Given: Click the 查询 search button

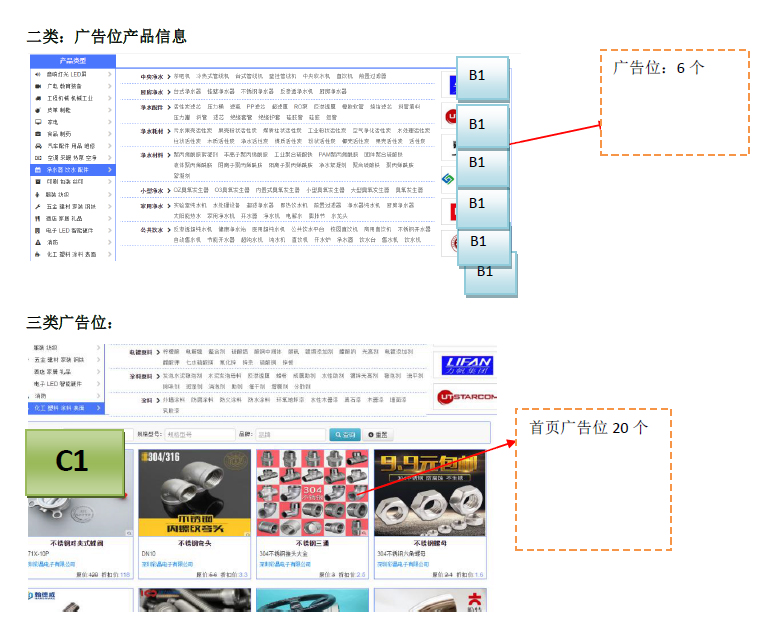Looking at the screenshot, I should tap(345, 435).
